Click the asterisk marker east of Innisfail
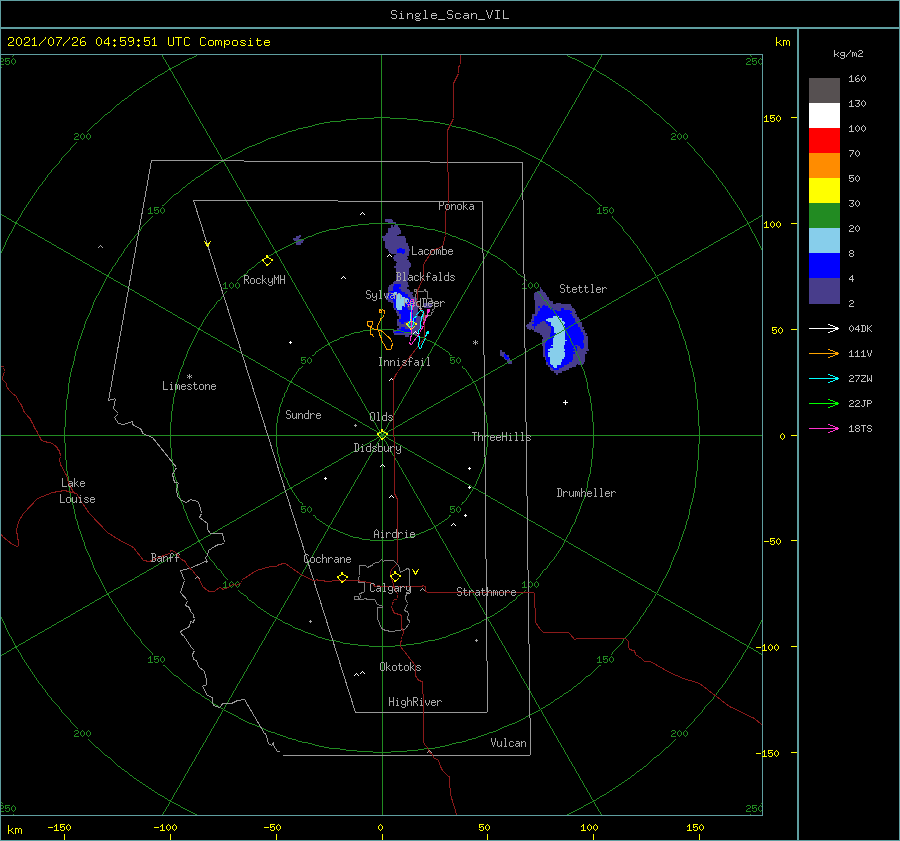 tap(475, 343)
